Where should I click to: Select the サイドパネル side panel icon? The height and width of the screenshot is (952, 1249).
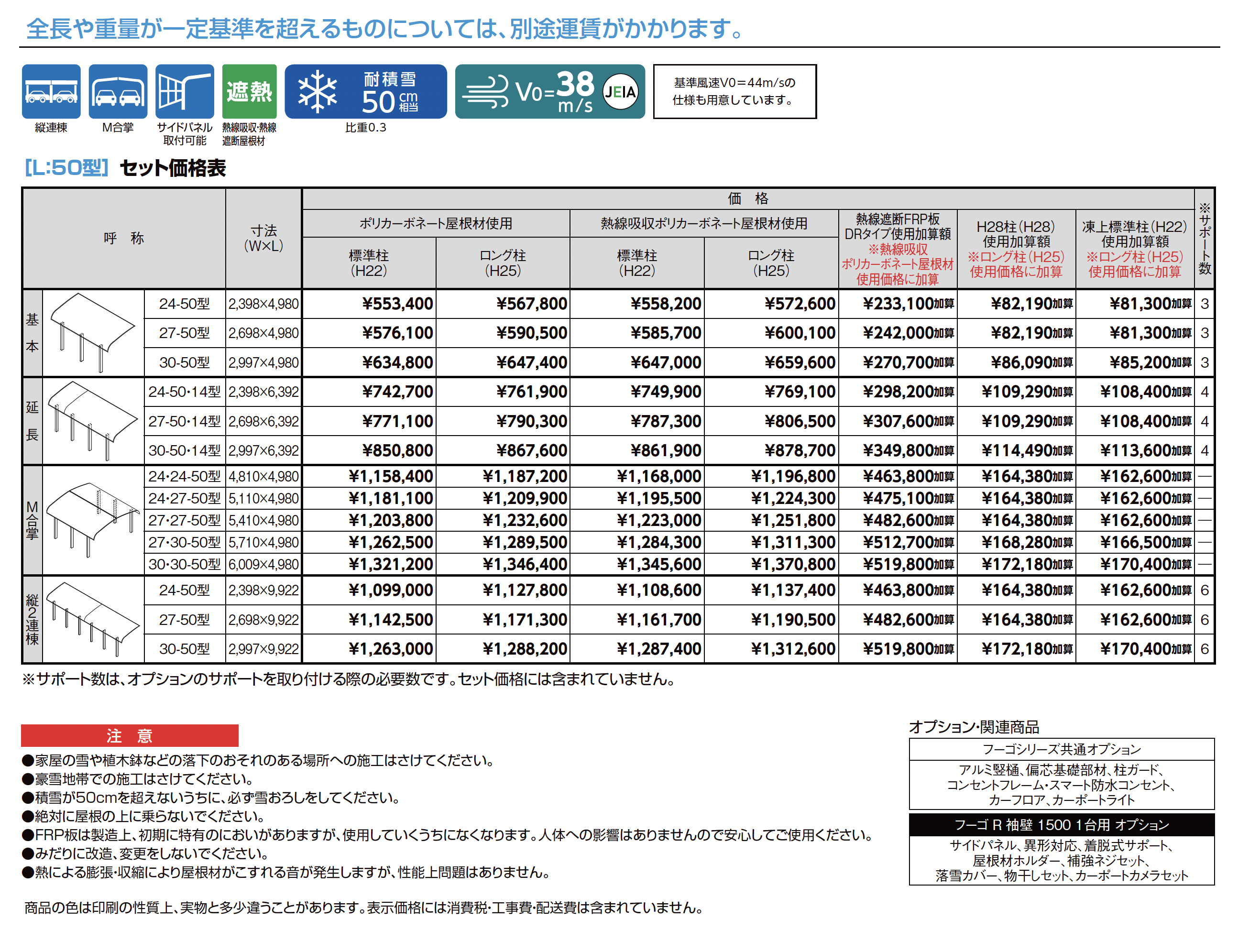pos(184,91)
